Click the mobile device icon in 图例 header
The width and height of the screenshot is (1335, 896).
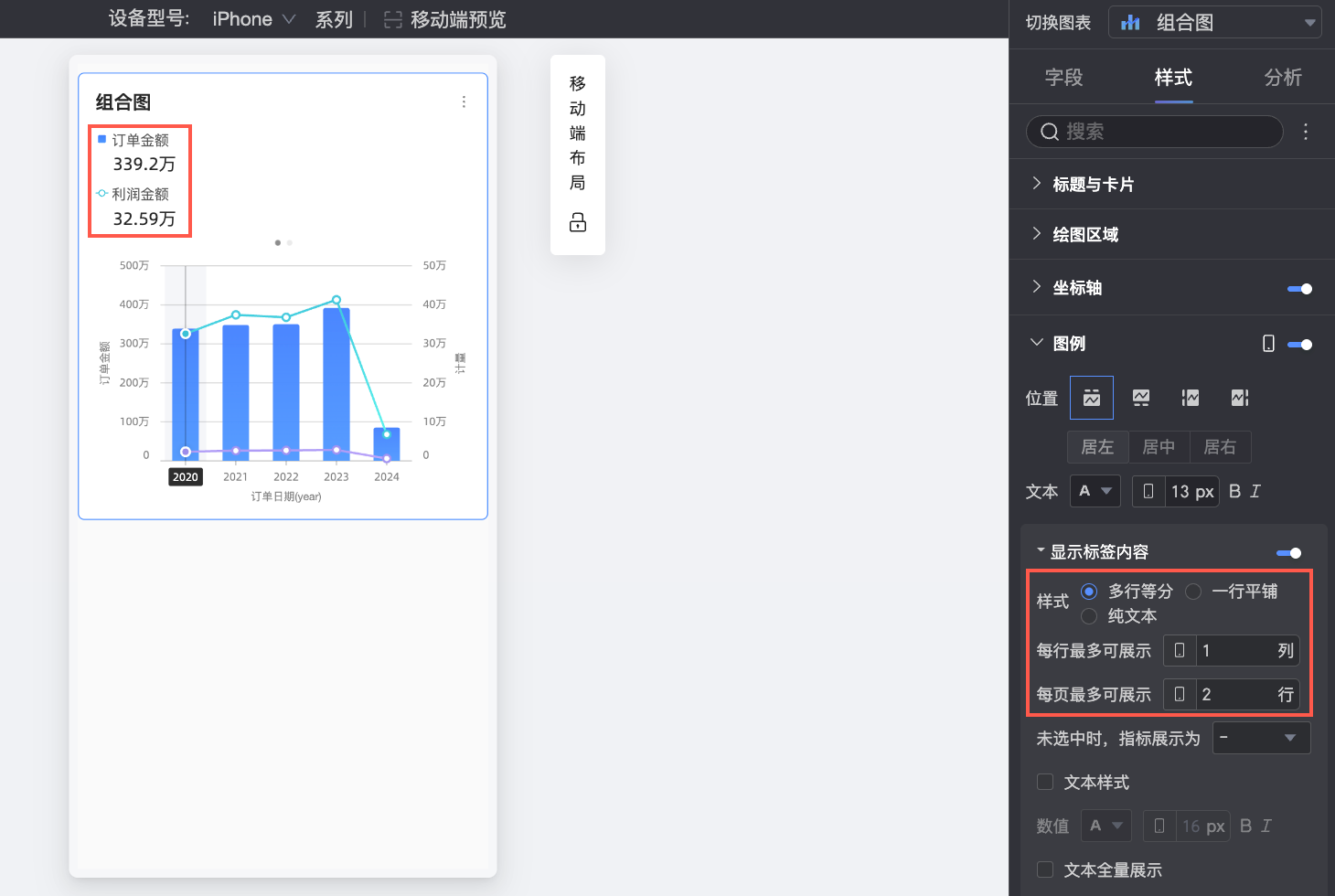click(1268, 344)
